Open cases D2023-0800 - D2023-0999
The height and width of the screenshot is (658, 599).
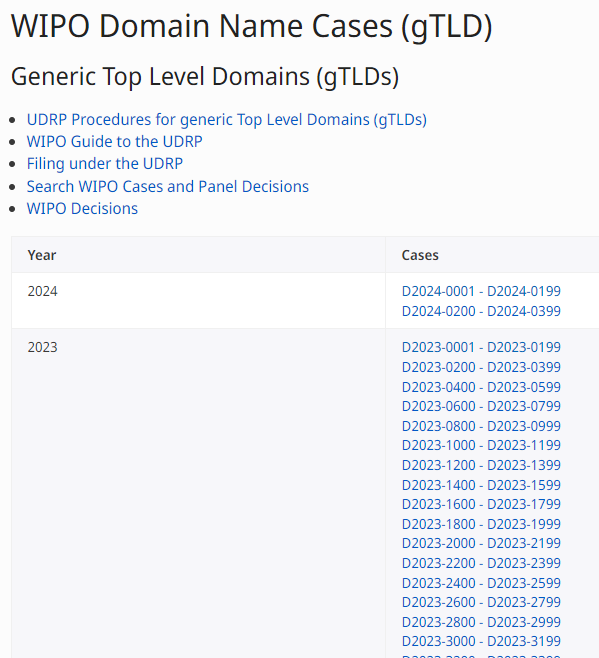(481, 426)
